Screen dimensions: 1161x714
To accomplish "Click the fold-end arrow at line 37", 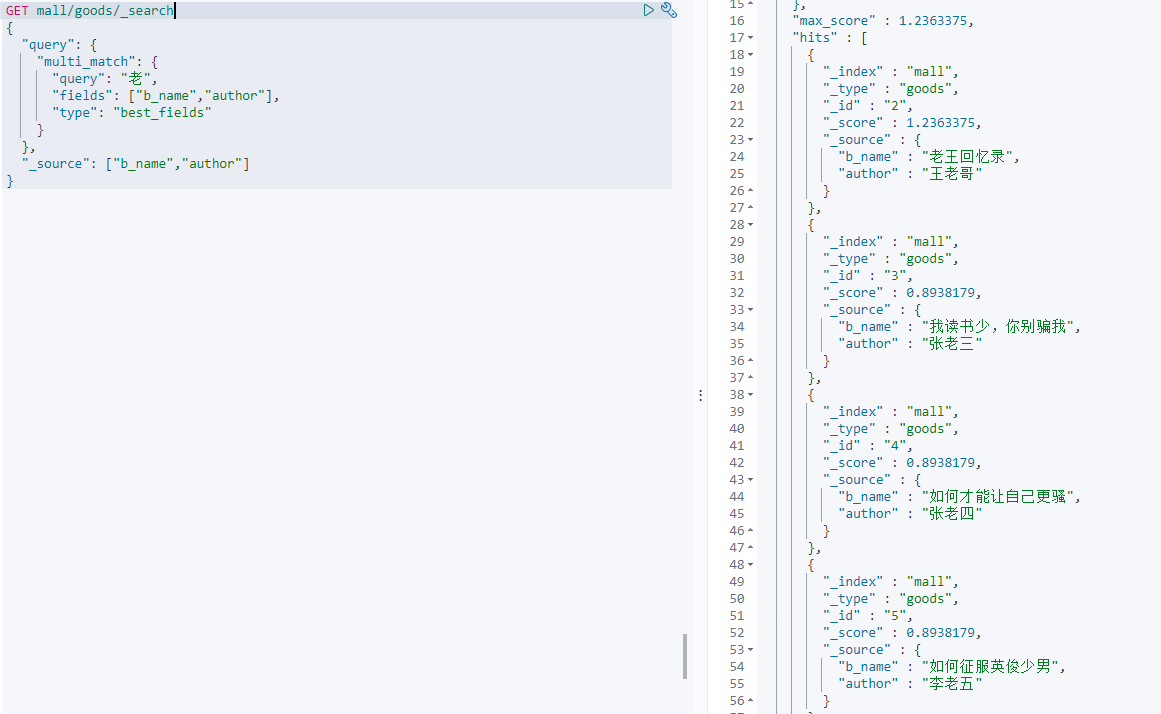I will (751, 378).
